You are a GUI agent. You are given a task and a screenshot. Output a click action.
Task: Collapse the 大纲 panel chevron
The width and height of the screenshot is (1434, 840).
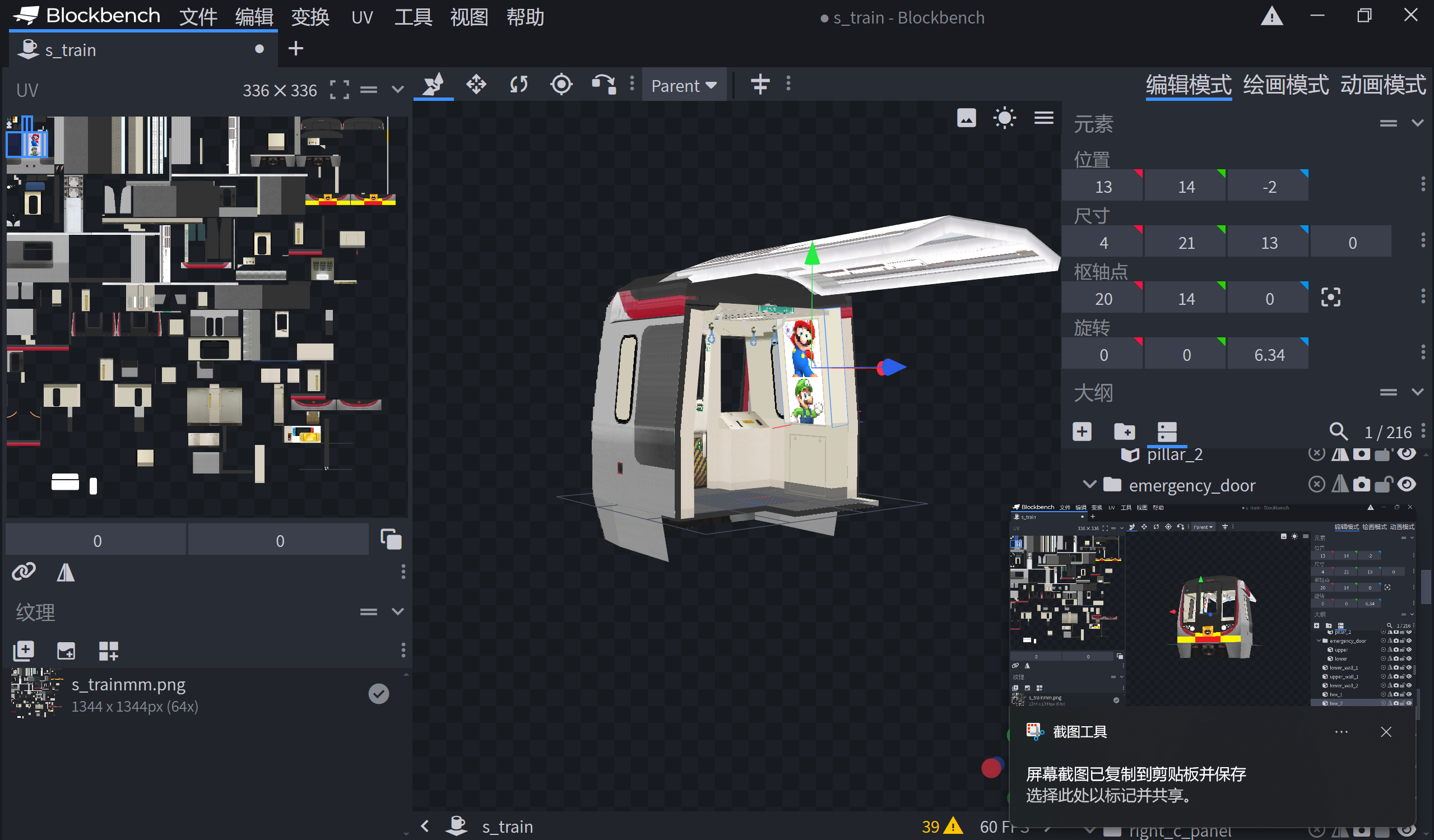(1418, 392)
